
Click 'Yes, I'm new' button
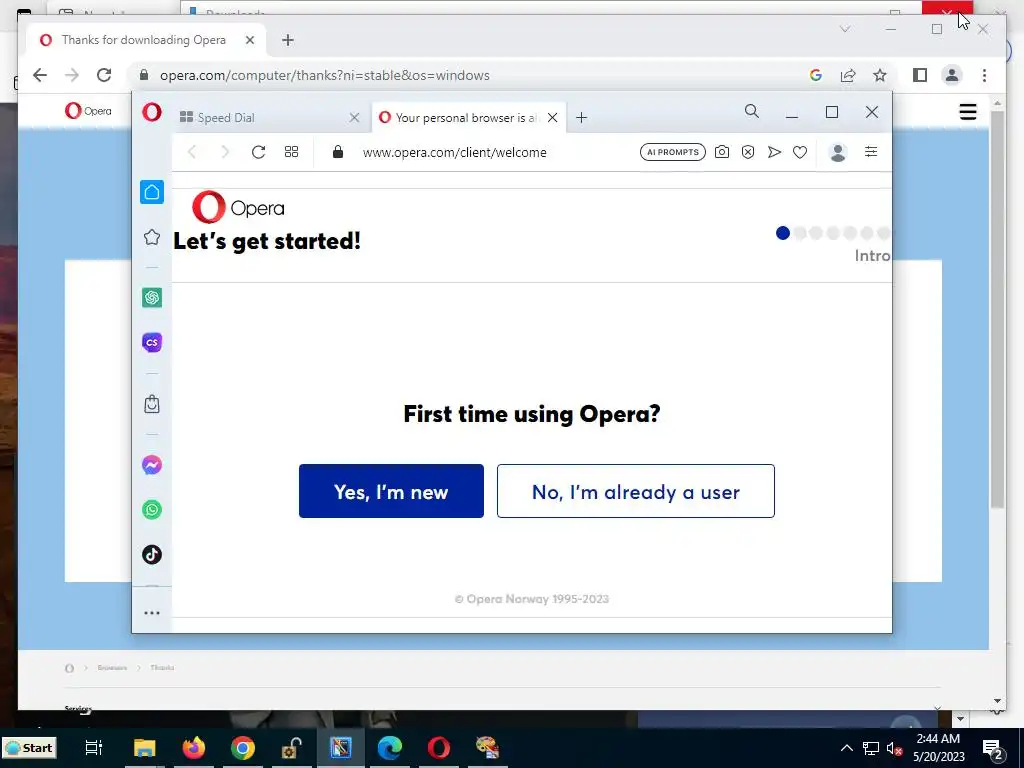click(391, 491)
